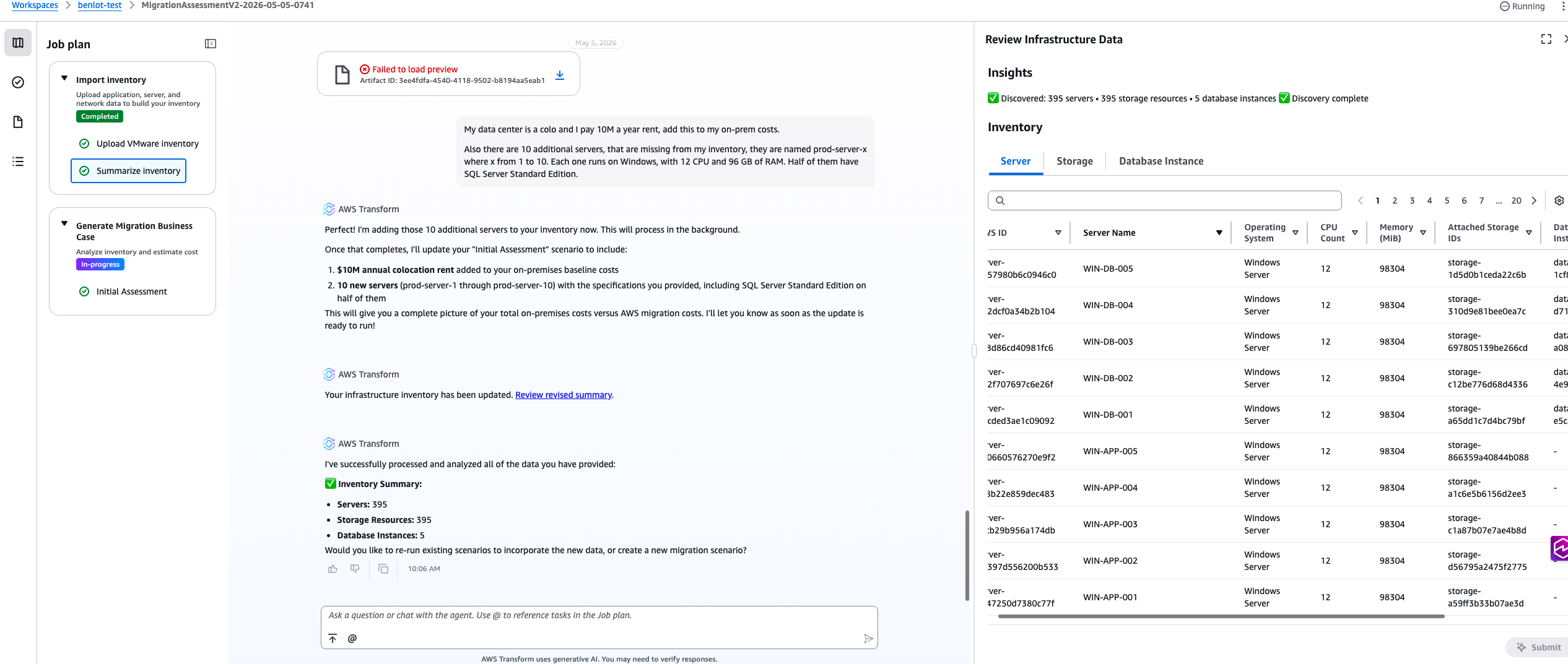The width and height of the screenshot is (1568, 664).
Task: Click 10:06 AM message timestamp
Action: (x=424, y=569)
